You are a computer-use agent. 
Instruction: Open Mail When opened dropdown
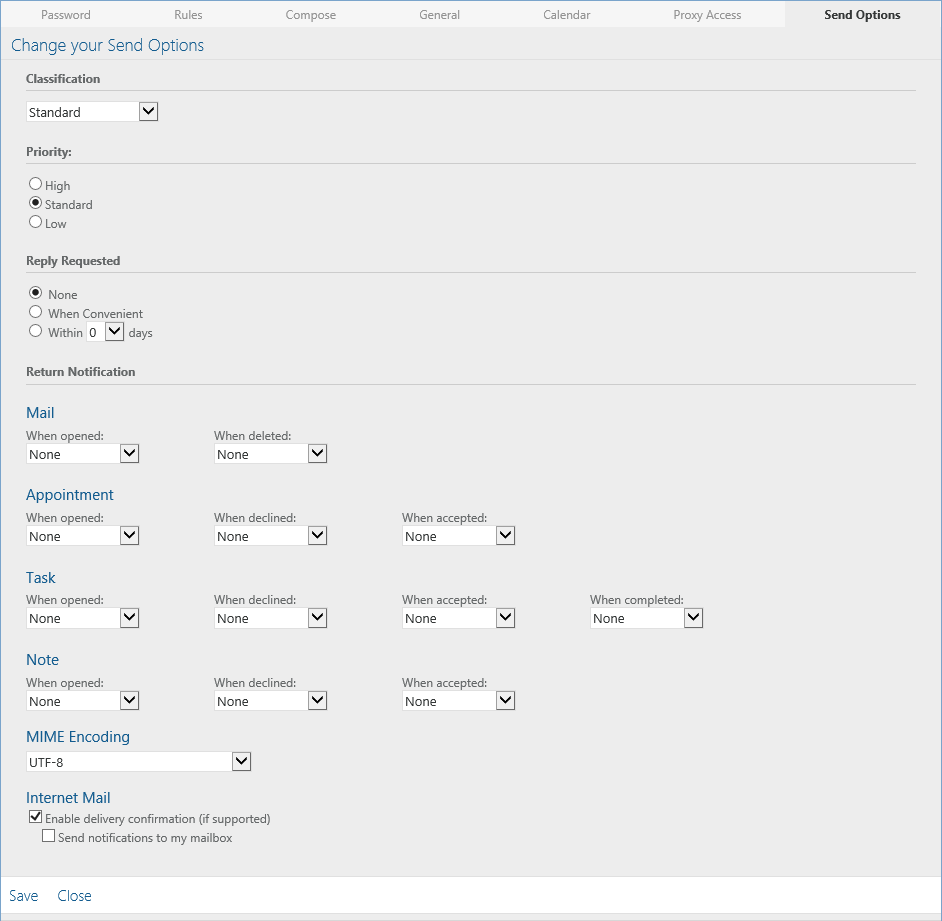82,454
